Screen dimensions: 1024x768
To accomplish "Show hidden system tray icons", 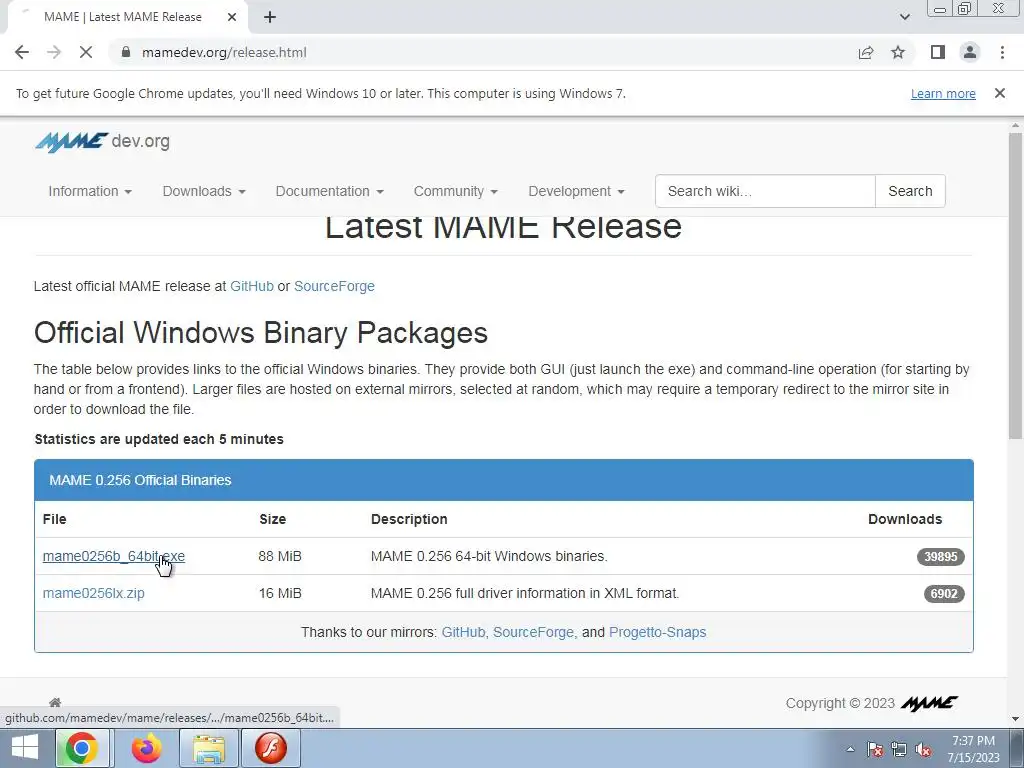I will tap(850, 750).
